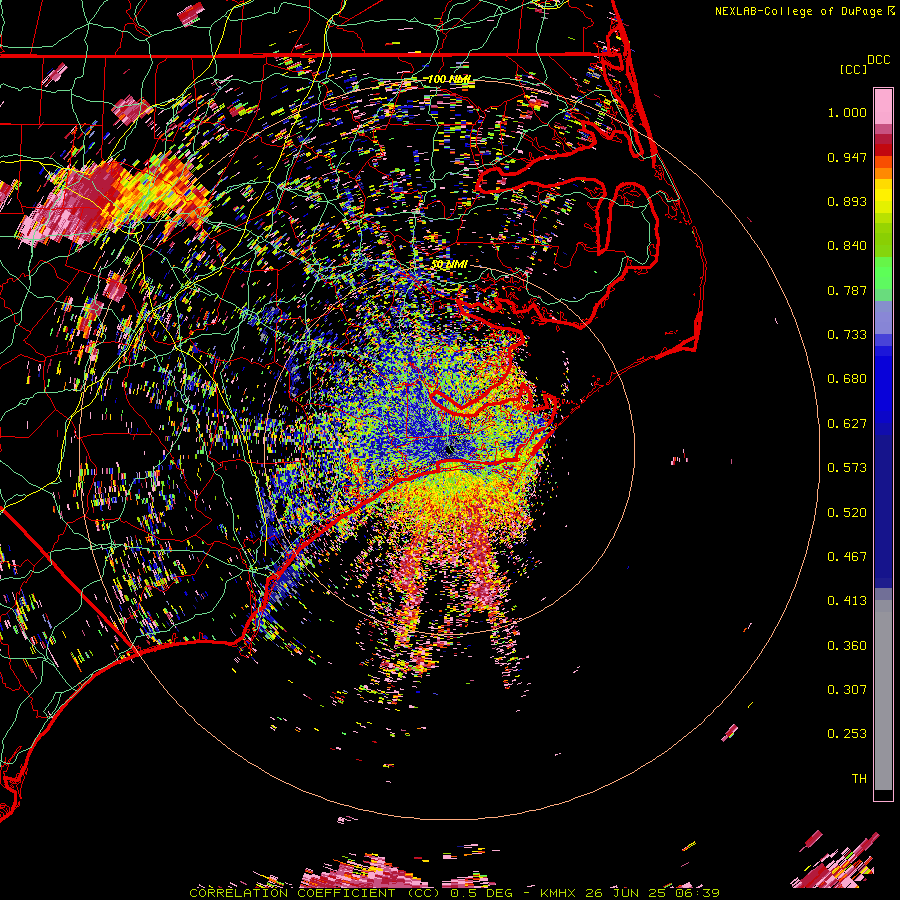The image size is (900, 900).
Task: Click the CORRELATION COEFFICIENT caption text
Action: coord(292,893)
